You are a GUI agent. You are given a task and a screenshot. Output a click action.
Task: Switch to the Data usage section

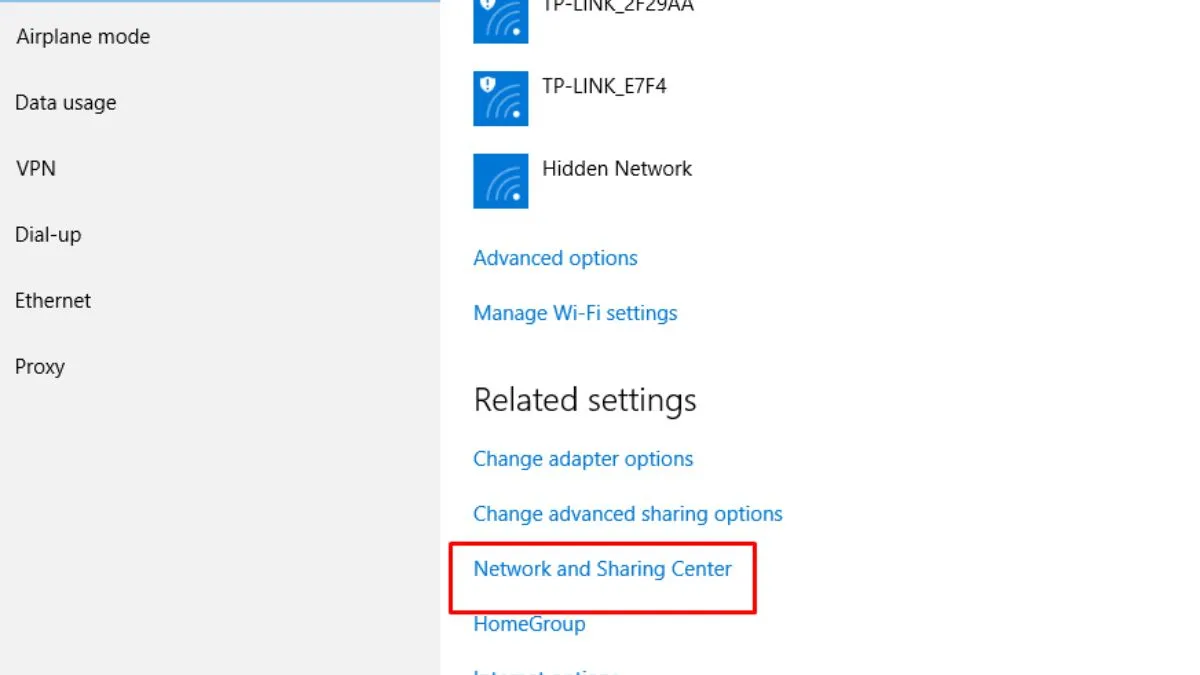pyautogui.click(x=65, y=102)
